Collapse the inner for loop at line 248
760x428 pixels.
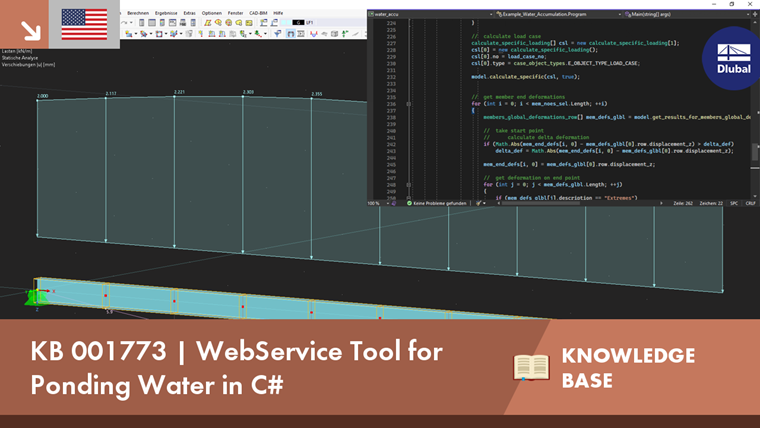pos(409,185)
